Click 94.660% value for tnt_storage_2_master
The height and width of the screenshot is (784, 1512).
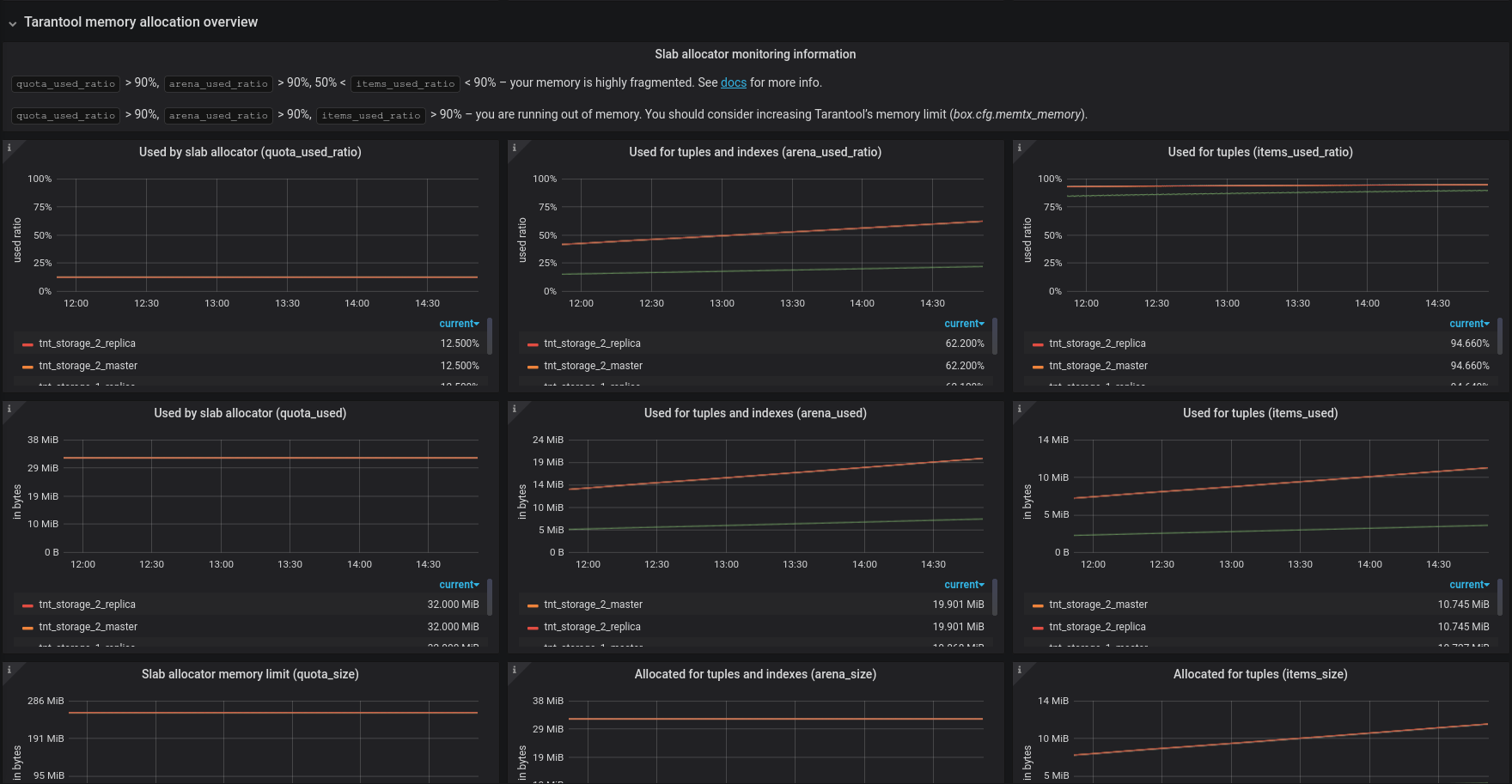click(x=1470, y=366)
